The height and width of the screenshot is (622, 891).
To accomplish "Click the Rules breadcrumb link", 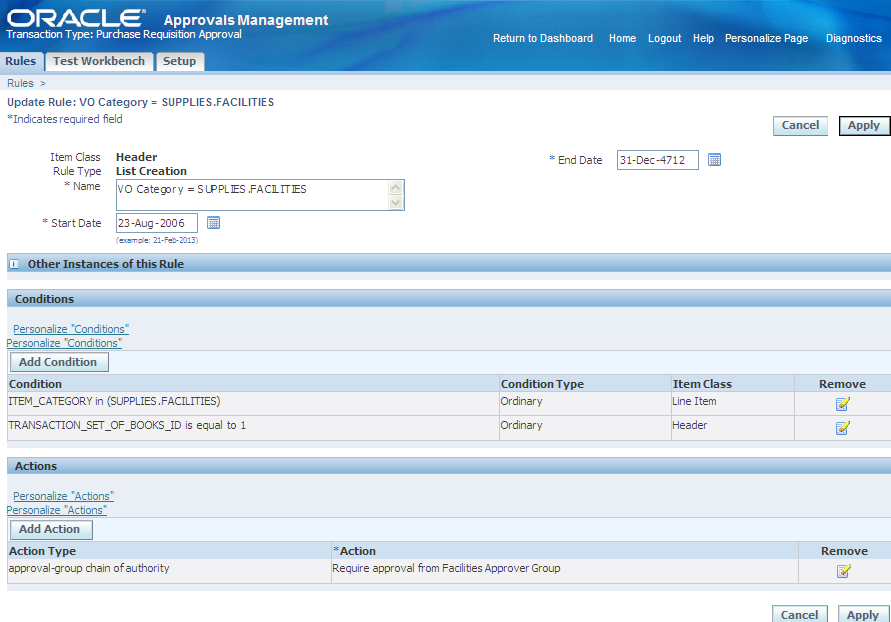I will [x=20, y=83].
